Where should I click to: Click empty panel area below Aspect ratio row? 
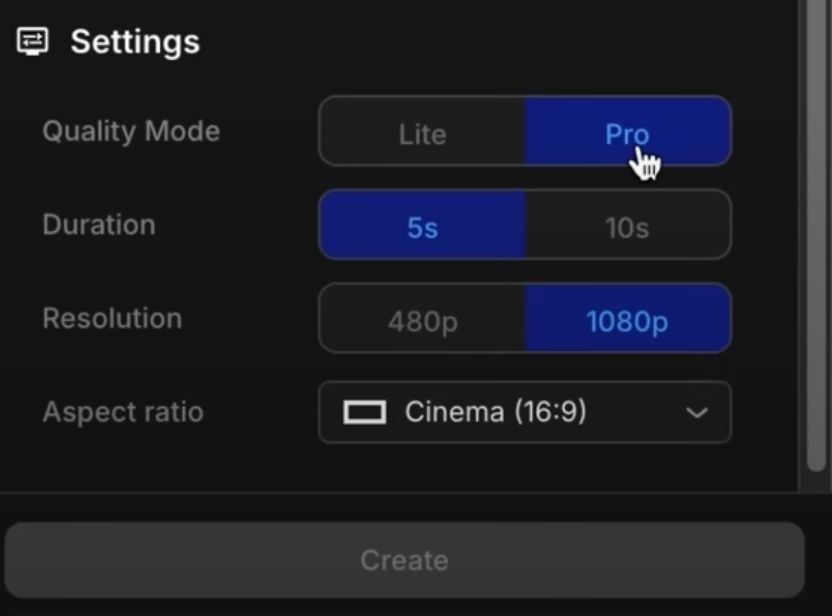pyautogui.click(x=400, y=466)
